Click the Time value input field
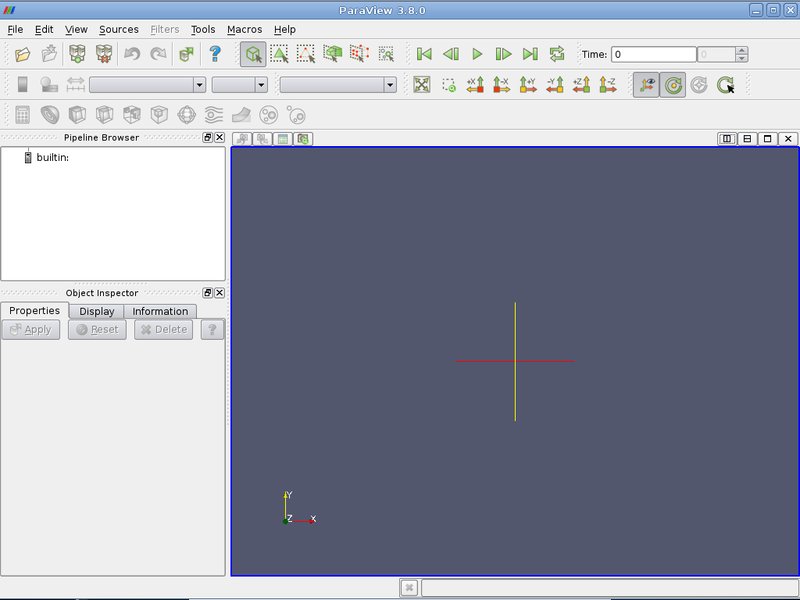Image resolution: width=800 pixels, height=600 pixels. [x=654, y=54]
